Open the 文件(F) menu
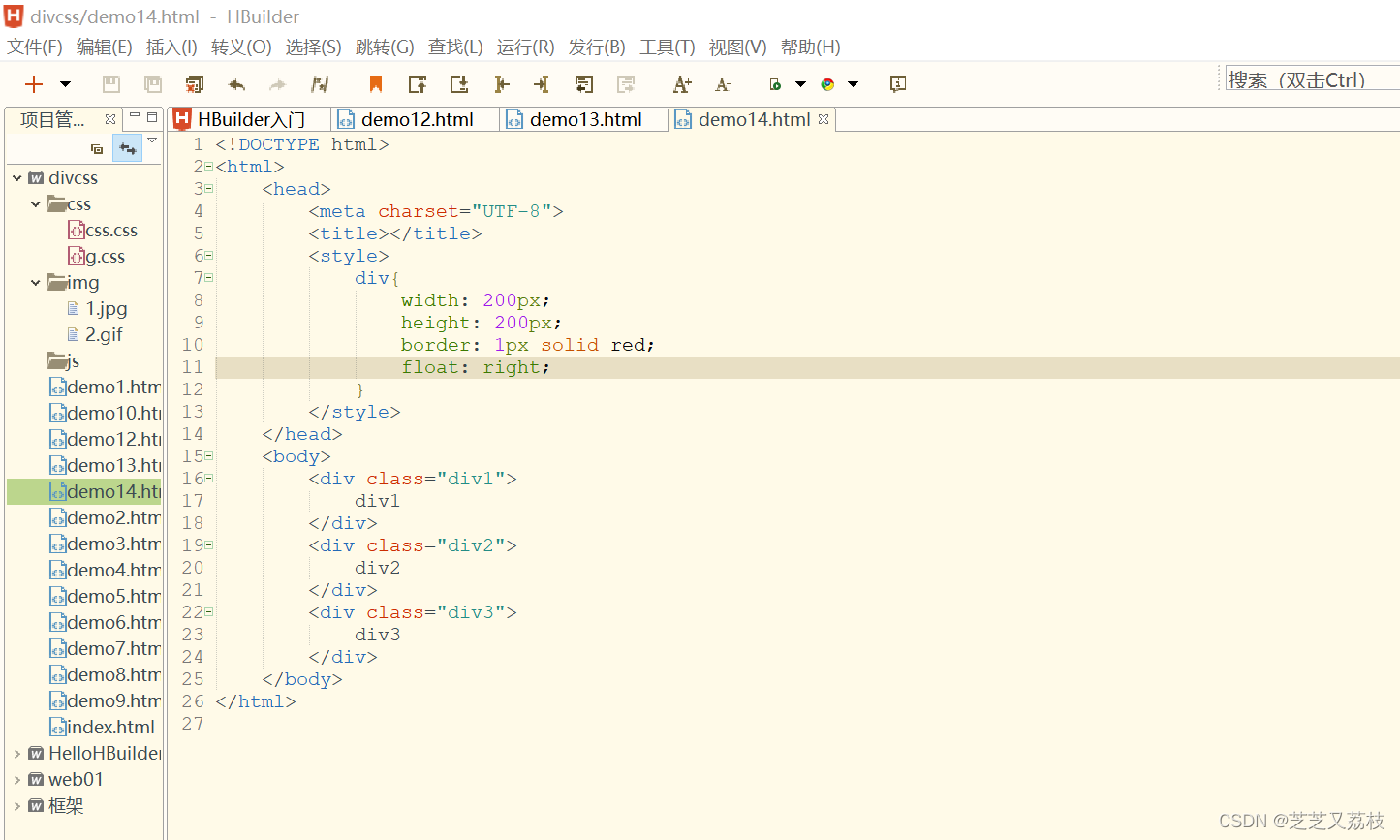Image resolution: width=1400 pixels, height=840 pixels. [x=35, y=47]
